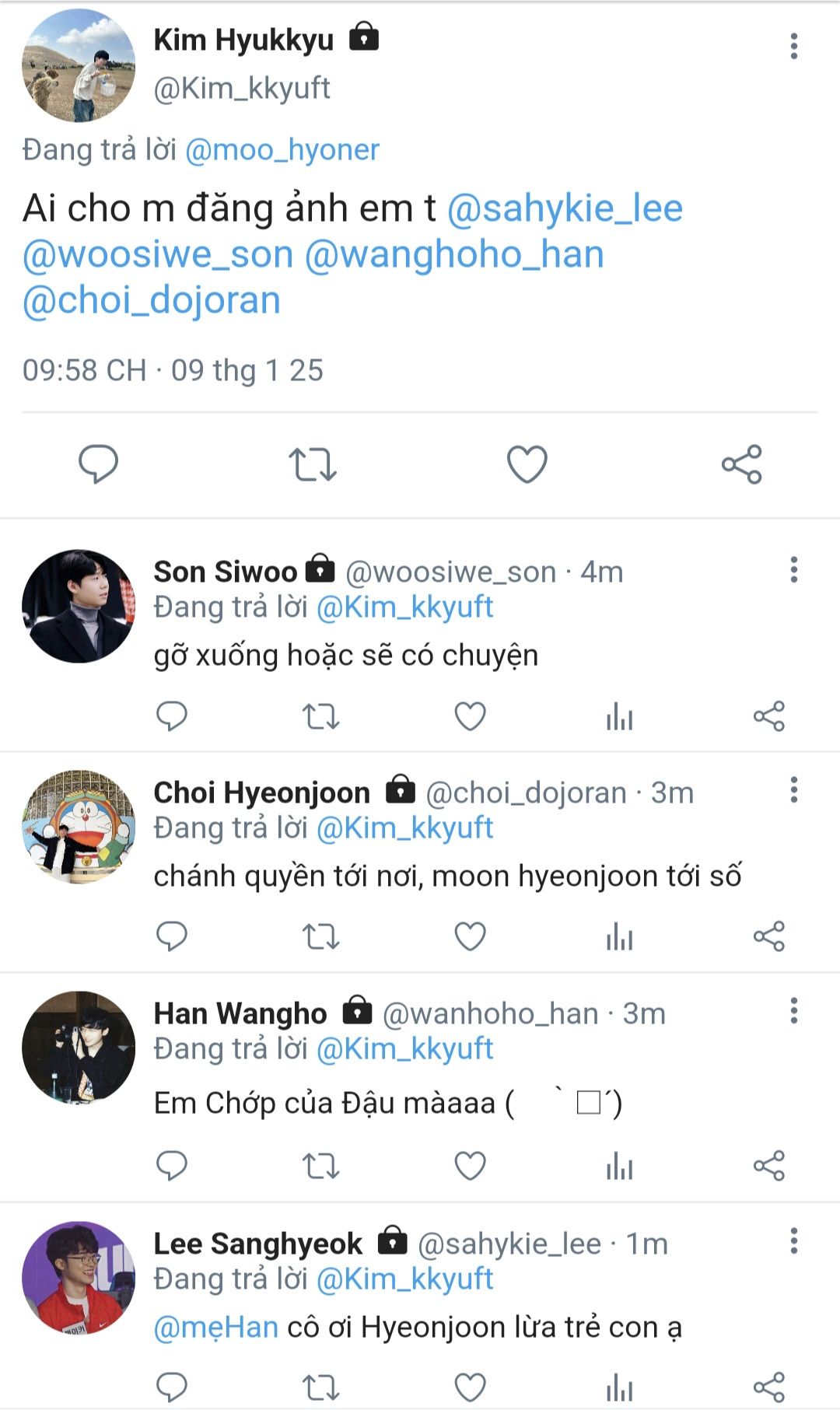Share Kim Hyukkyu's main tweet

pyautogui.click(x=741, y=464)
